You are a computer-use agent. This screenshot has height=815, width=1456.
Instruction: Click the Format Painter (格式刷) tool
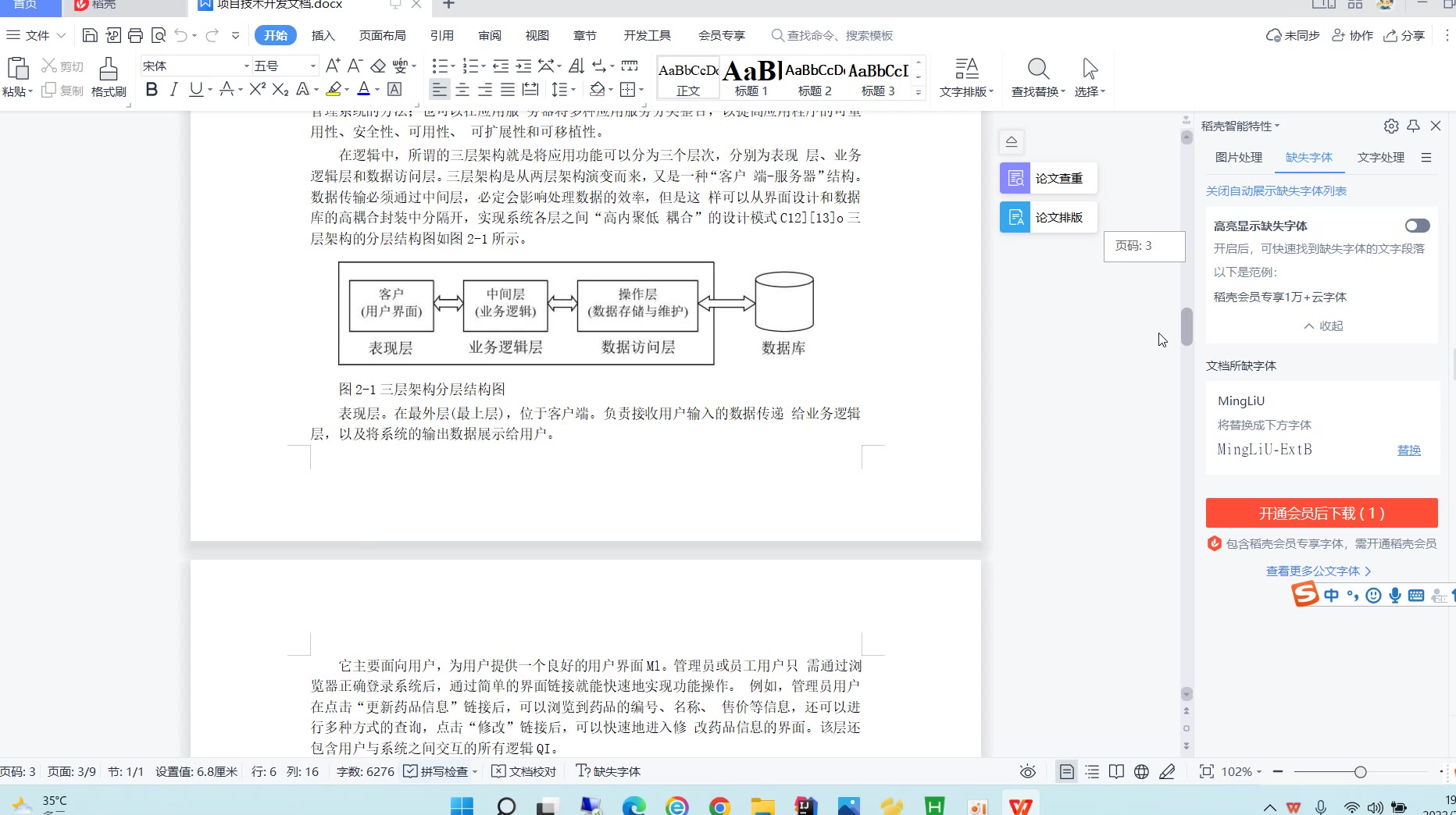(109, 77)
